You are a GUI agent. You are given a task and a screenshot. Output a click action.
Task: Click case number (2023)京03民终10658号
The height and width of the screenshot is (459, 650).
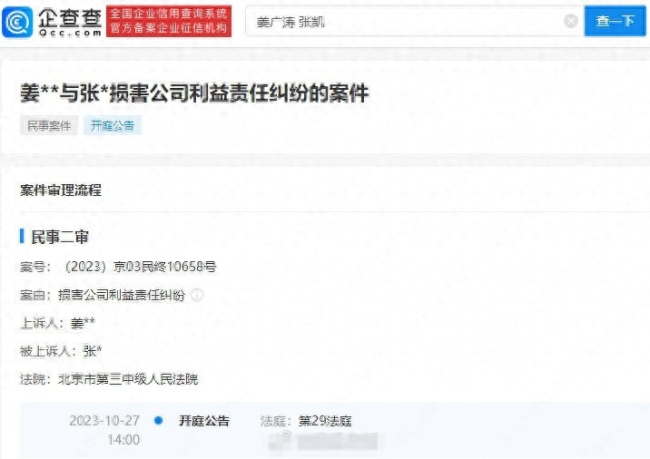pyautogui.click(x=140, y=267)
